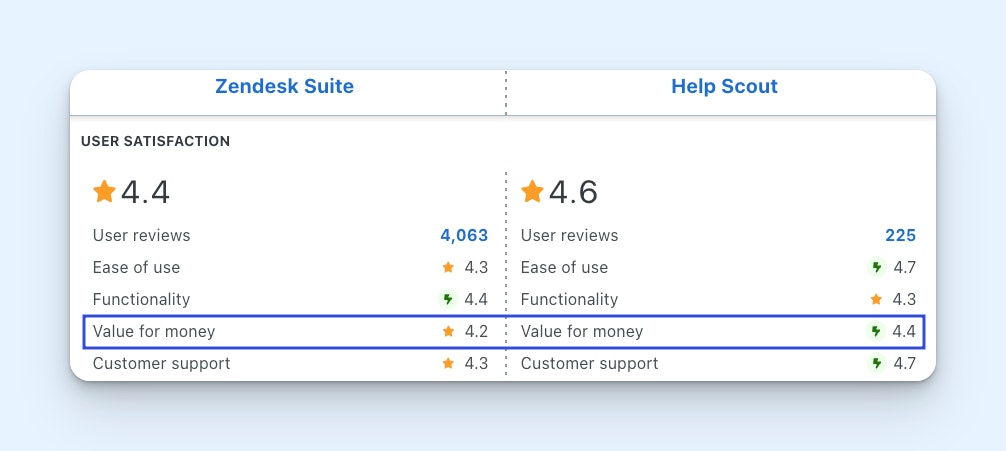
Task: Click the star icon for Zendesk Customer support
Action: tap(448, 364)
